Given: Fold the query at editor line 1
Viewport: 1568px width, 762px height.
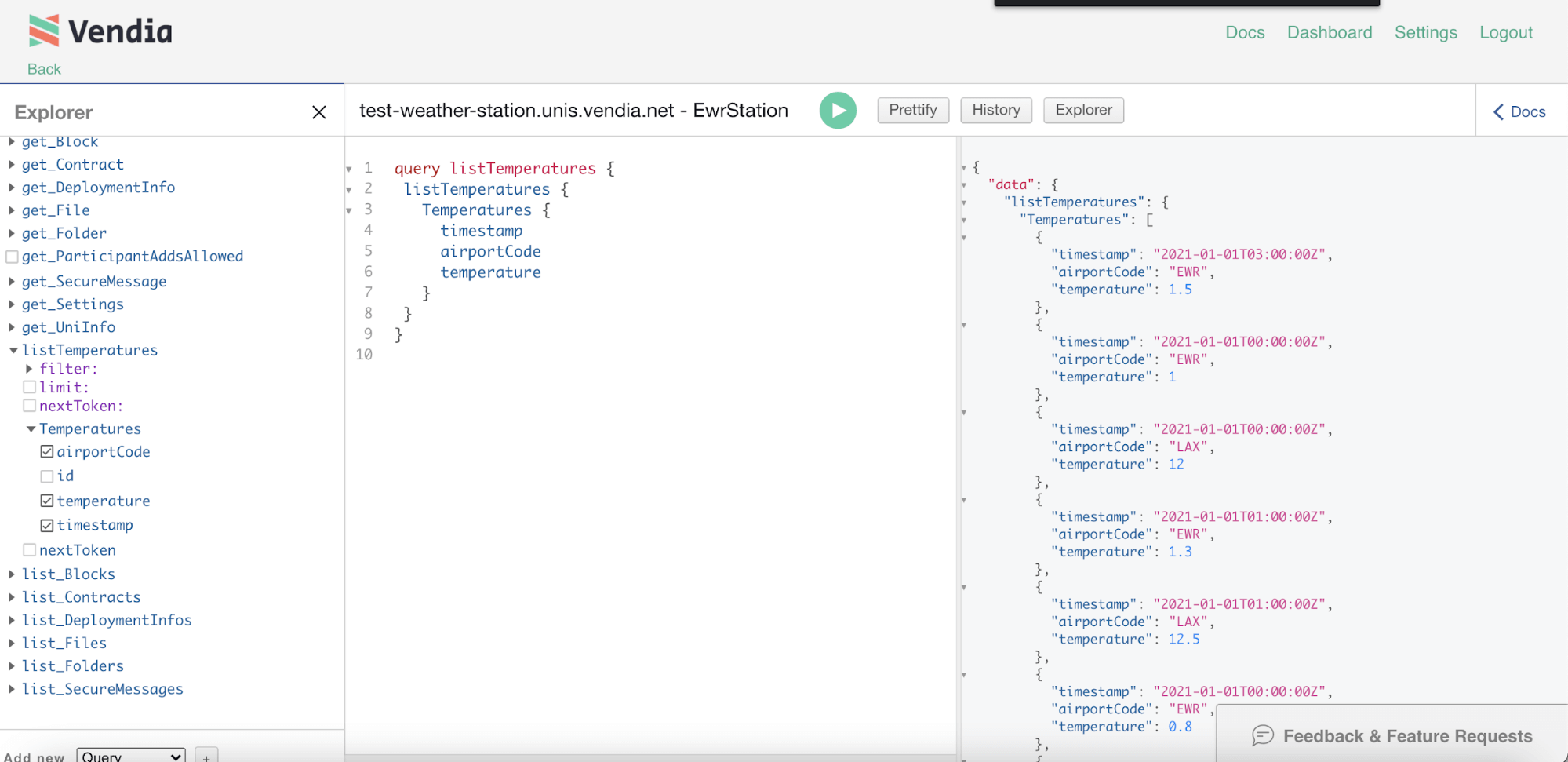Looking at the screenshot, I should [x=349, y=169].
